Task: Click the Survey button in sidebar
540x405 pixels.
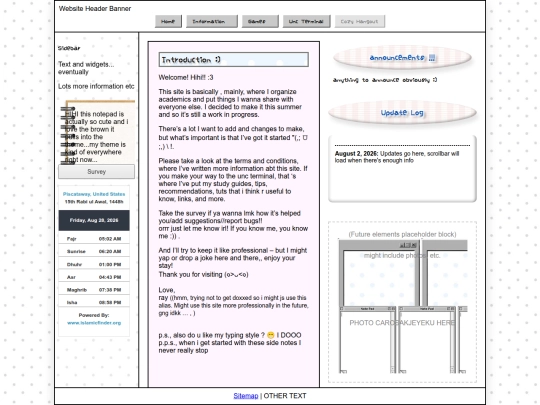Action: (x=96, y=172)
